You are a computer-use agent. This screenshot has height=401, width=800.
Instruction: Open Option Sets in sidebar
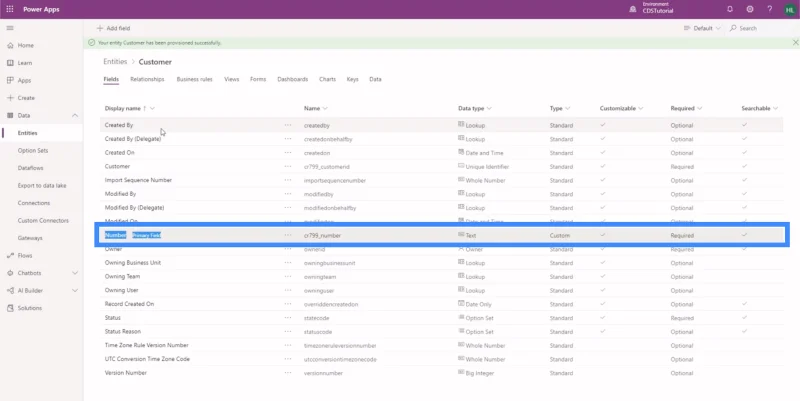(x=33, y=151)
